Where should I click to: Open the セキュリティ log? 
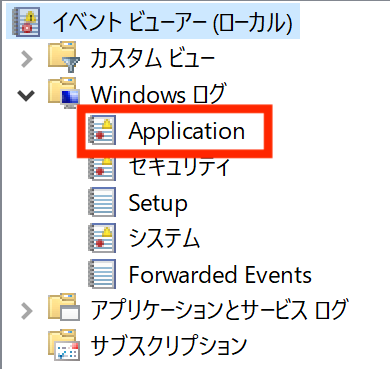point(180,167)
